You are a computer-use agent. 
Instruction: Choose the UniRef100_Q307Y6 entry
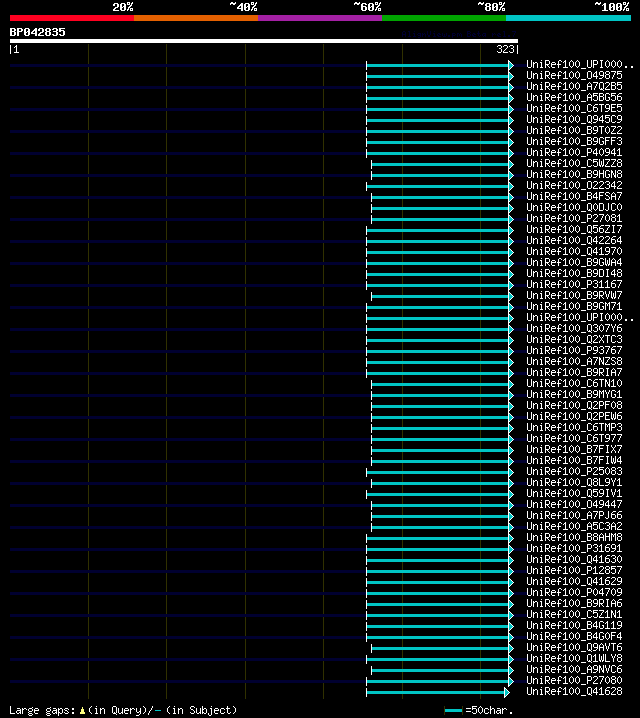pos(574,328)
